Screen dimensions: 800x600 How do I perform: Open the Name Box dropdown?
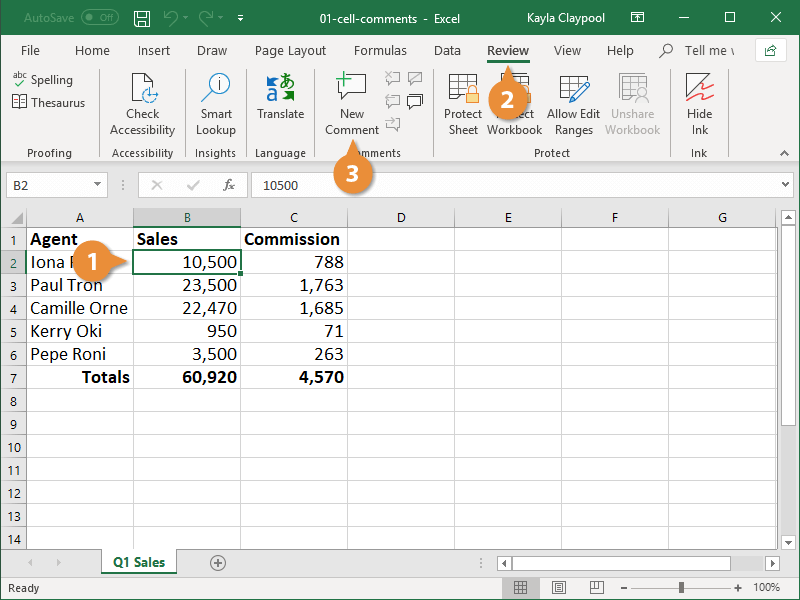pos(96,185)
